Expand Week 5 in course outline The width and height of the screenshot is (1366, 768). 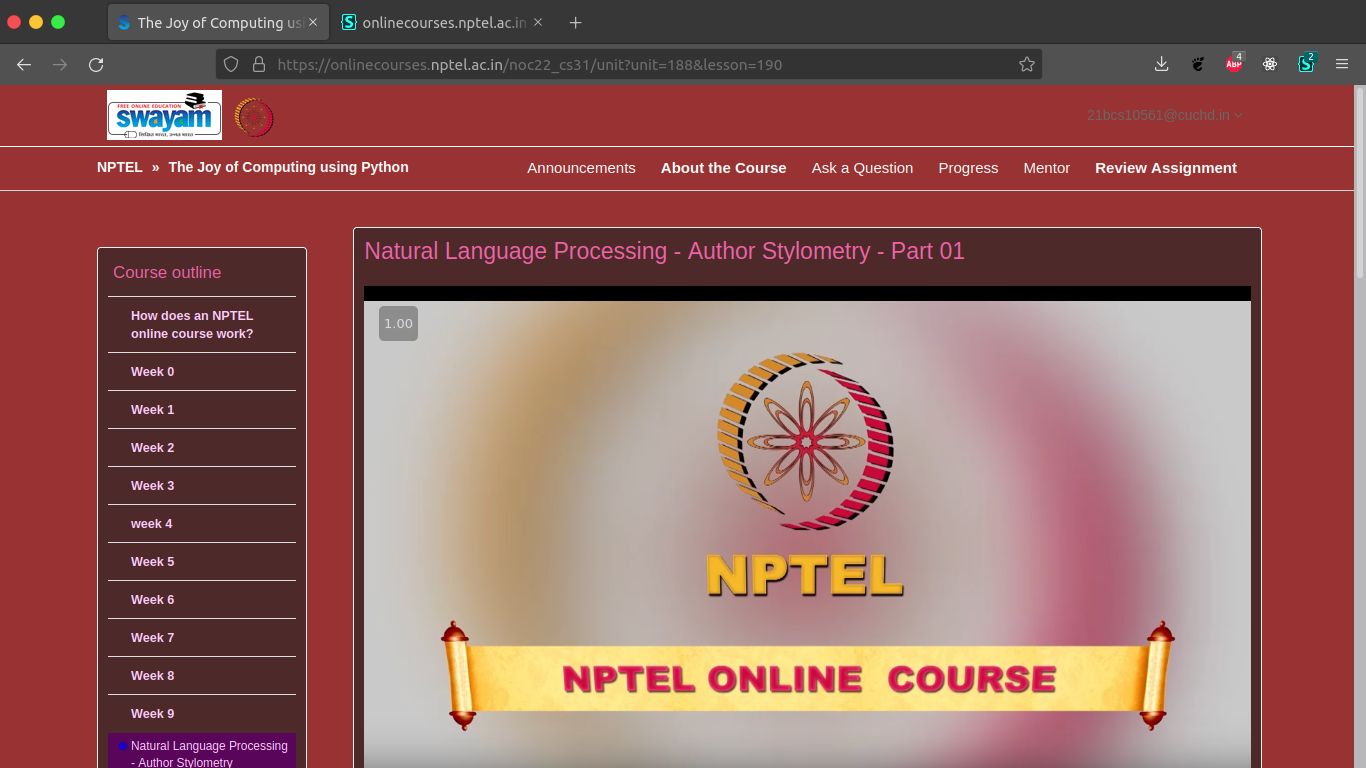click(202, 561)
